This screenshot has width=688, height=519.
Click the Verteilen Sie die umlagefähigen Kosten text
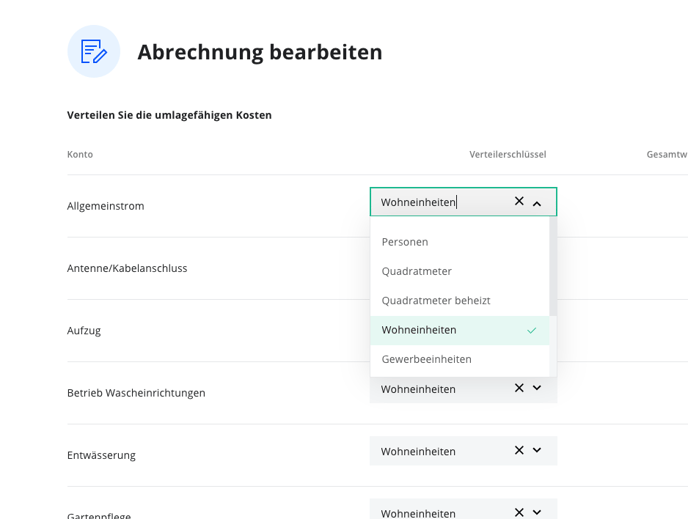click(x=169, y=115)
